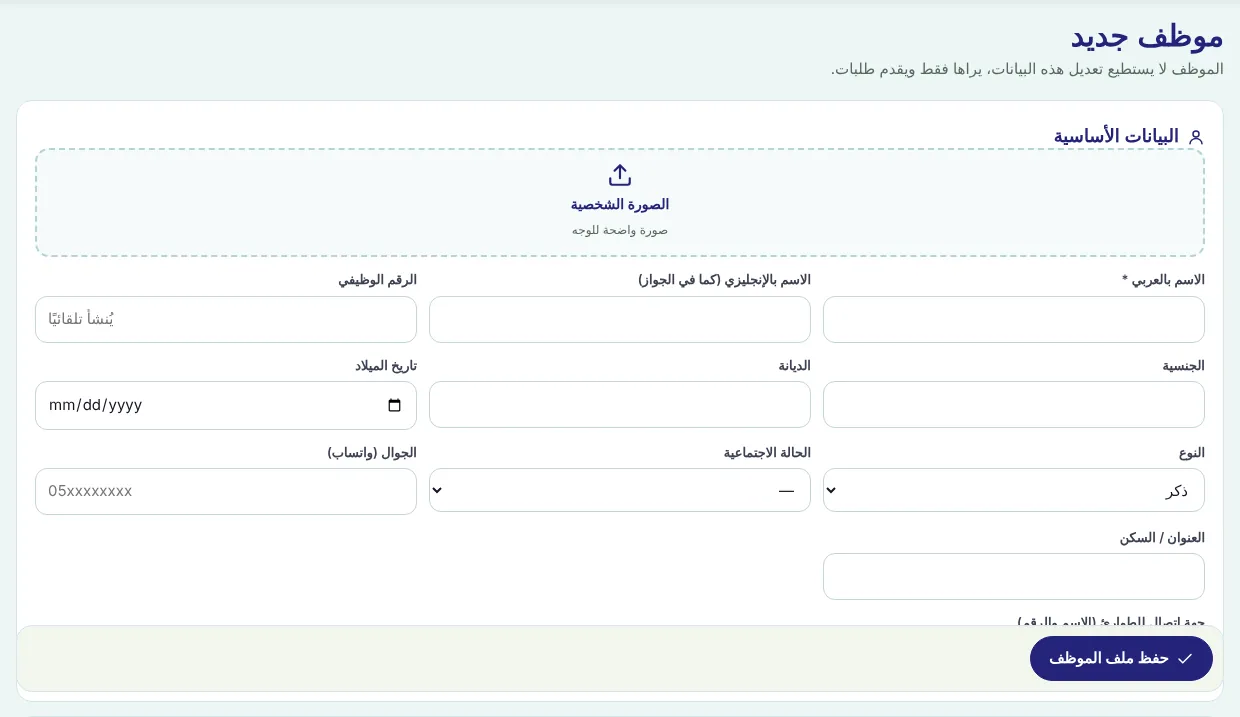The height and width of the screenshot is (717, 1240).
Task: Click the الاسم بالعربي * label
Action: click(x=1163, y=280)
